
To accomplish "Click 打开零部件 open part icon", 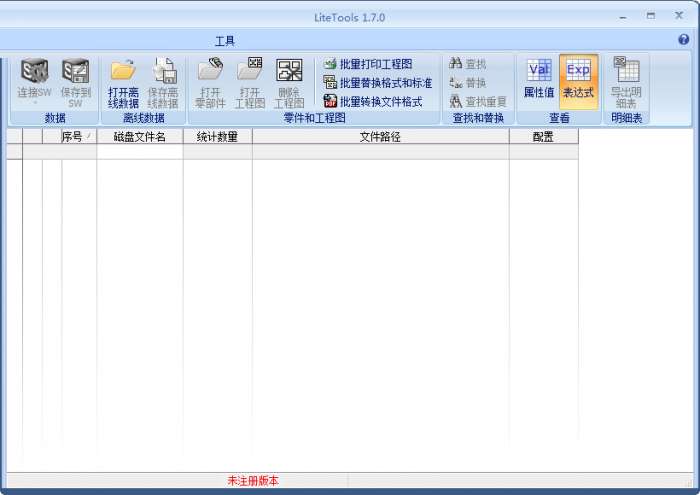I will point(210,70).
